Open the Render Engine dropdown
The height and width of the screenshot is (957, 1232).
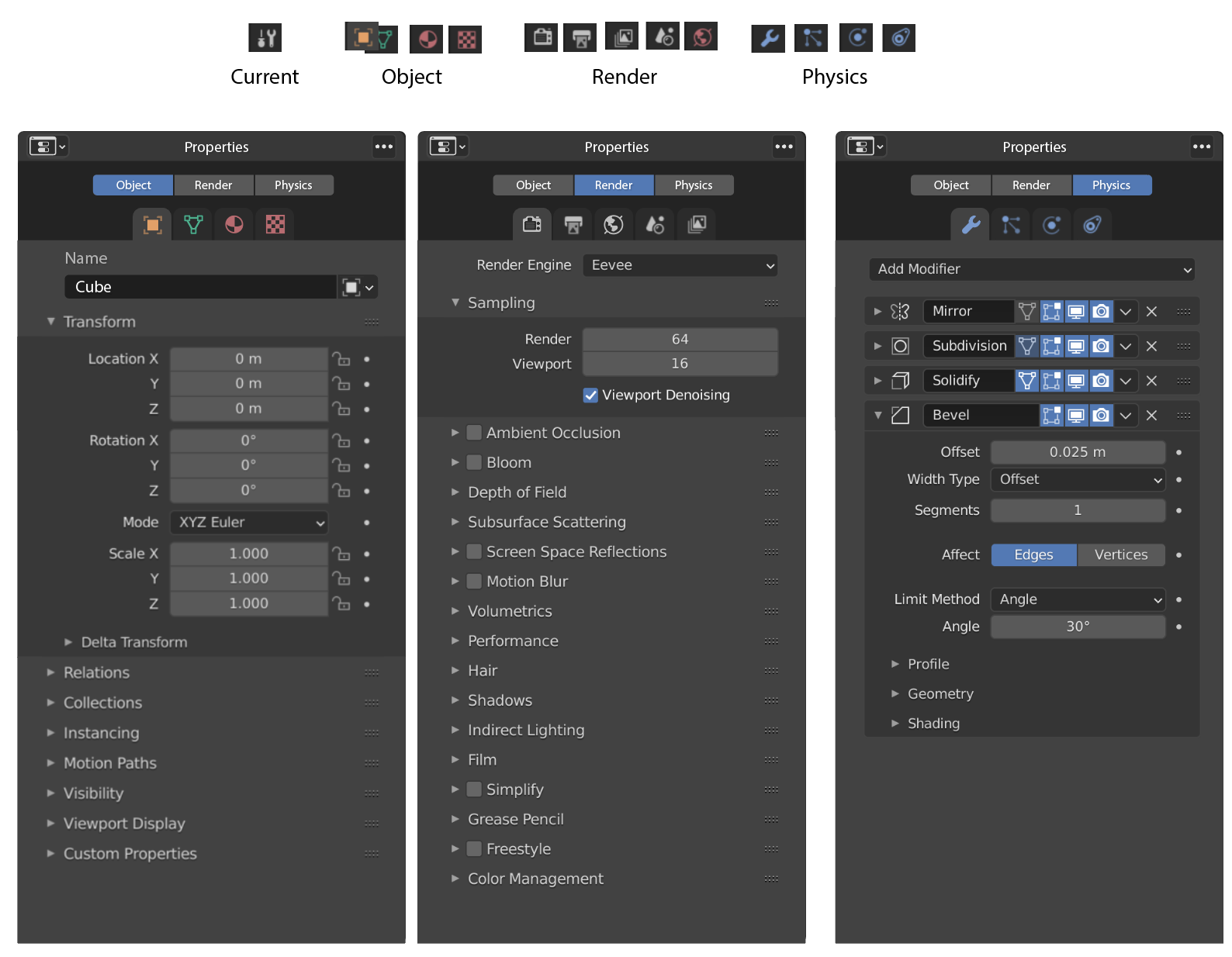coord(680,265)
